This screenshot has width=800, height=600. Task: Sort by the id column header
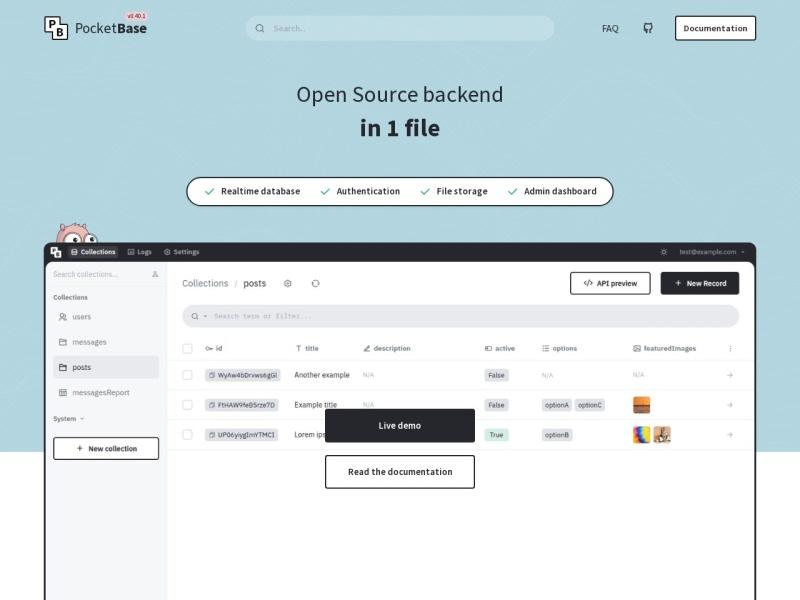pos(214,348)
